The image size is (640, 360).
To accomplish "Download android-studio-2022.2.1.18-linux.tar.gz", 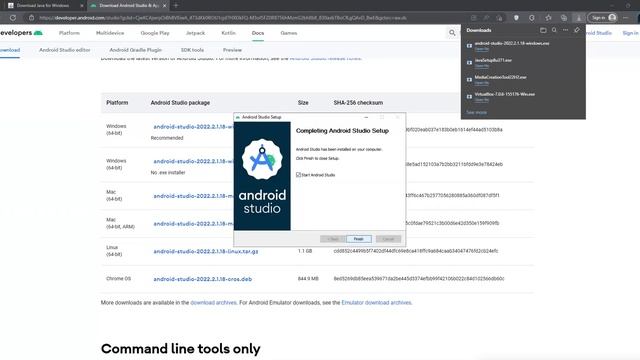I will click(x=206, y=251).
